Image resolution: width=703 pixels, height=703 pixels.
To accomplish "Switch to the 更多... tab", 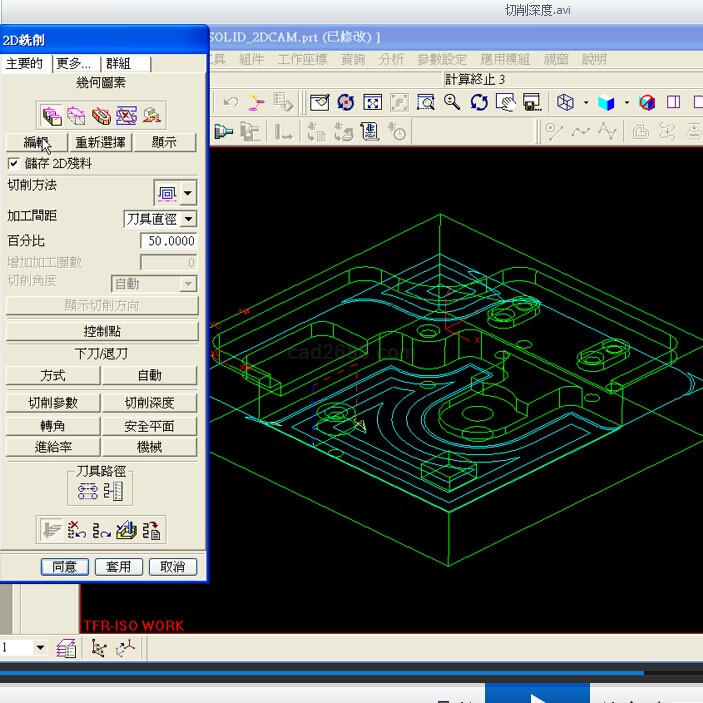I will tap(75, 64).
